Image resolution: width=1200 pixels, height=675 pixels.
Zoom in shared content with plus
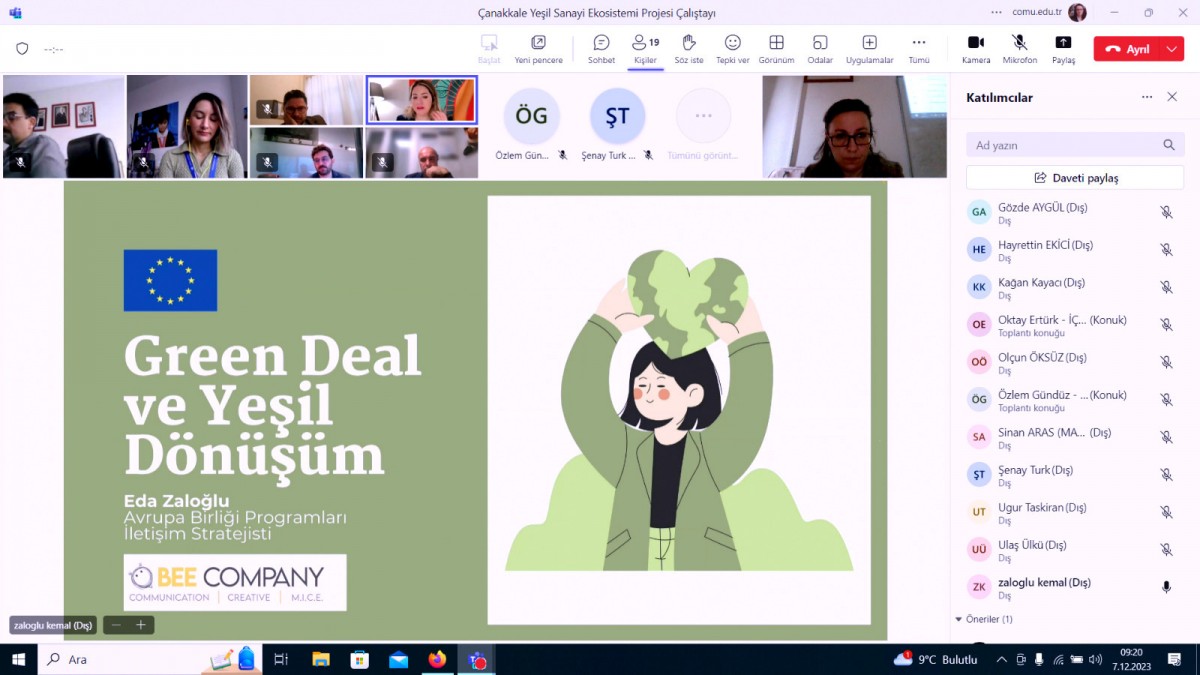point(141,625)
